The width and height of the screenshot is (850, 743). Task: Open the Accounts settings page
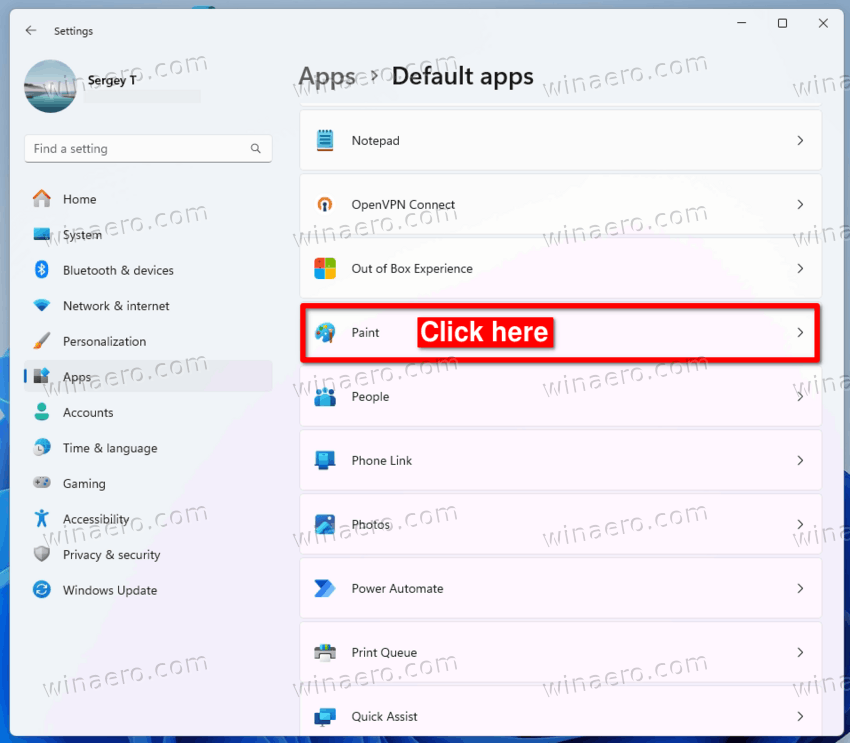[148, 412]
